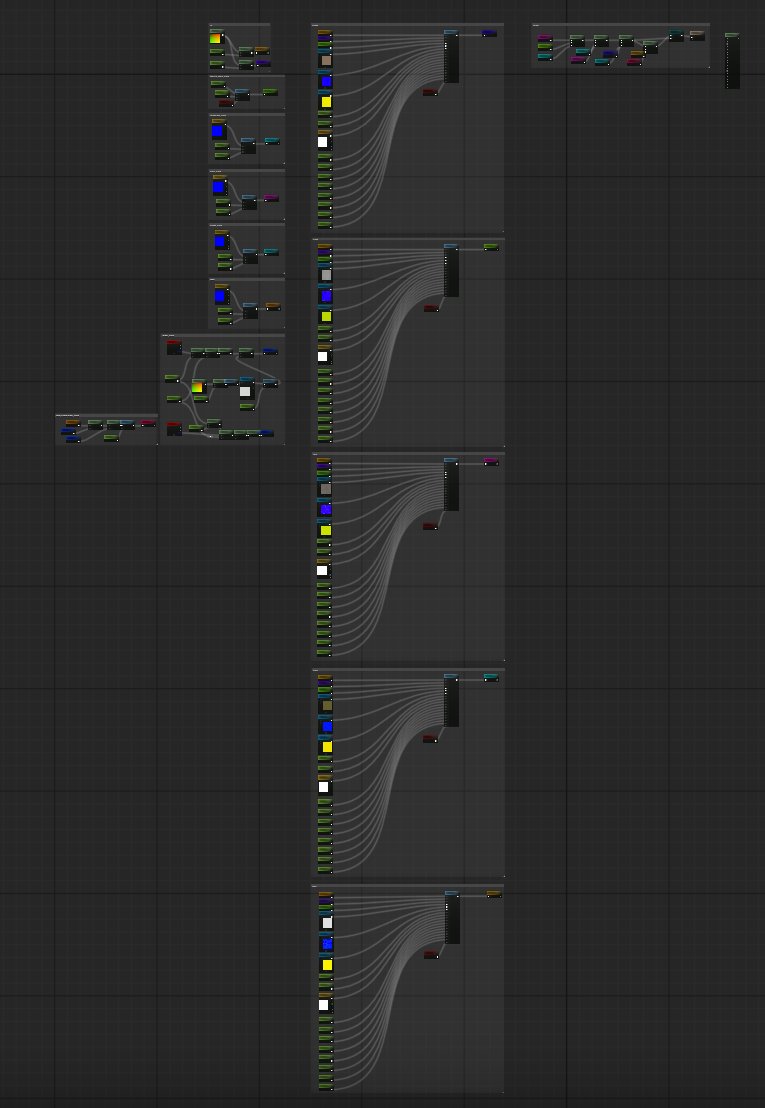Select the orange output node of the bottom large group
765x1108 pixels.
tap(494, 895)
